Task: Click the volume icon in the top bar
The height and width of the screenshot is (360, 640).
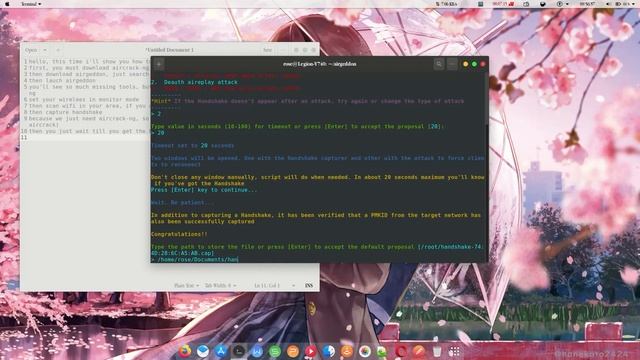Action: [x=608, y=4]
